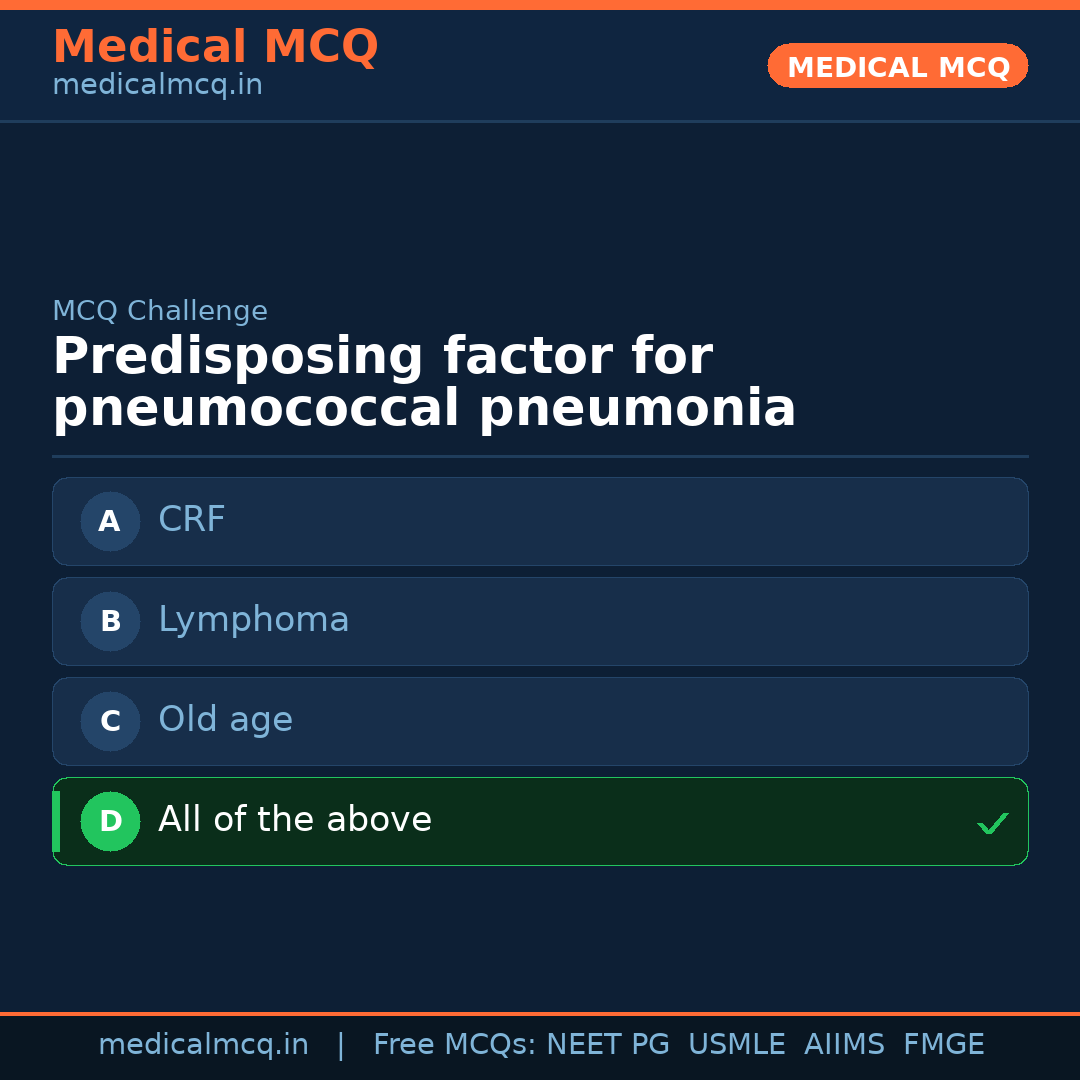
Task: Click the letter A option circle
Action: [x=110, y=521]
